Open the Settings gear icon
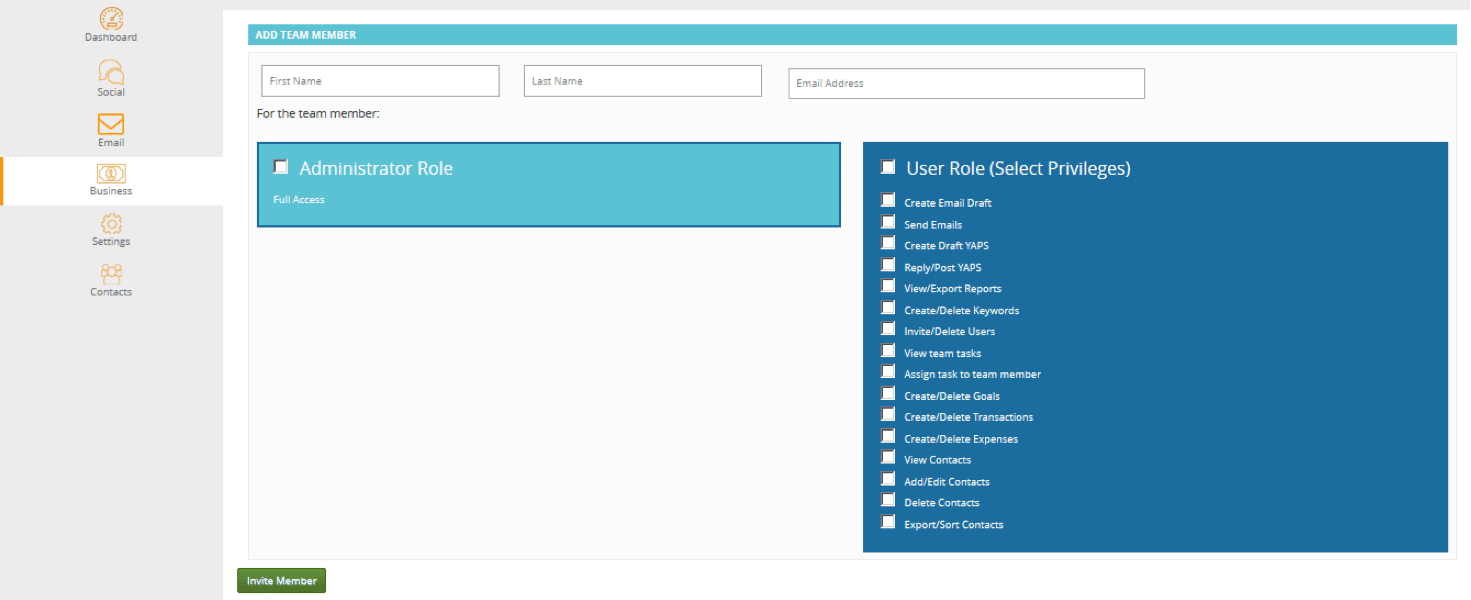Viewport: 1471px width, 600px height. (111, 224)
